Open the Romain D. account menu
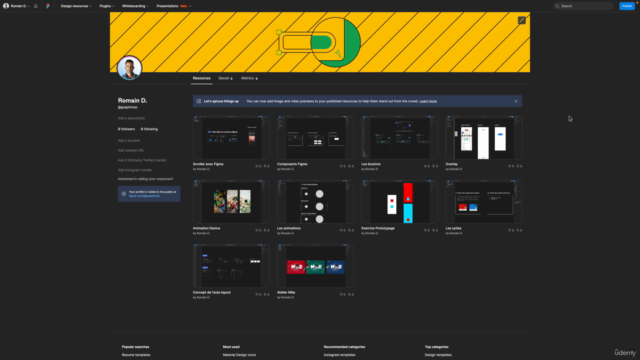The height and width of the screenshot is (360, 640). [16, 6]
